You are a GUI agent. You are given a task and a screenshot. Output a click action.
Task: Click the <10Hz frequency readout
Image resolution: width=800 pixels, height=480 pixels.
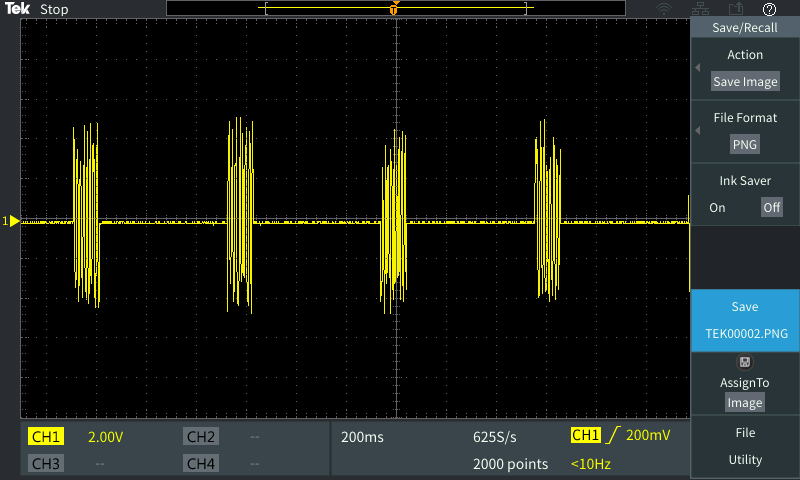(x=591, y=464)
